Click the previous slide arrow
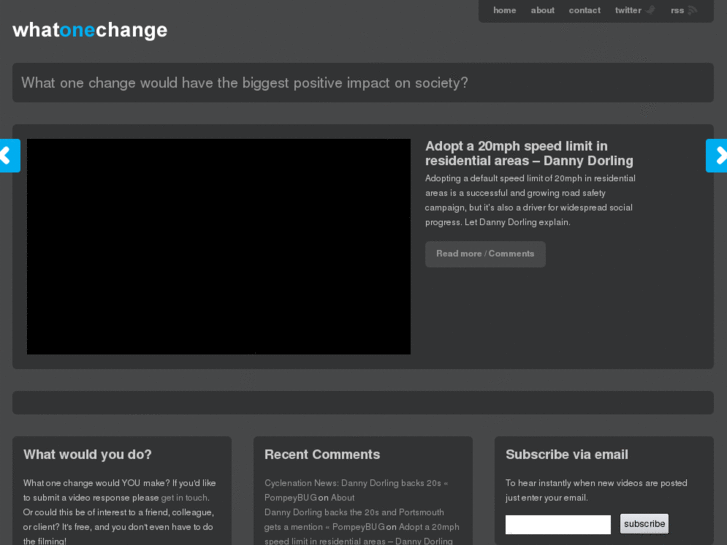The height and width of the screenshot is (545, 727). pos(9,155)
